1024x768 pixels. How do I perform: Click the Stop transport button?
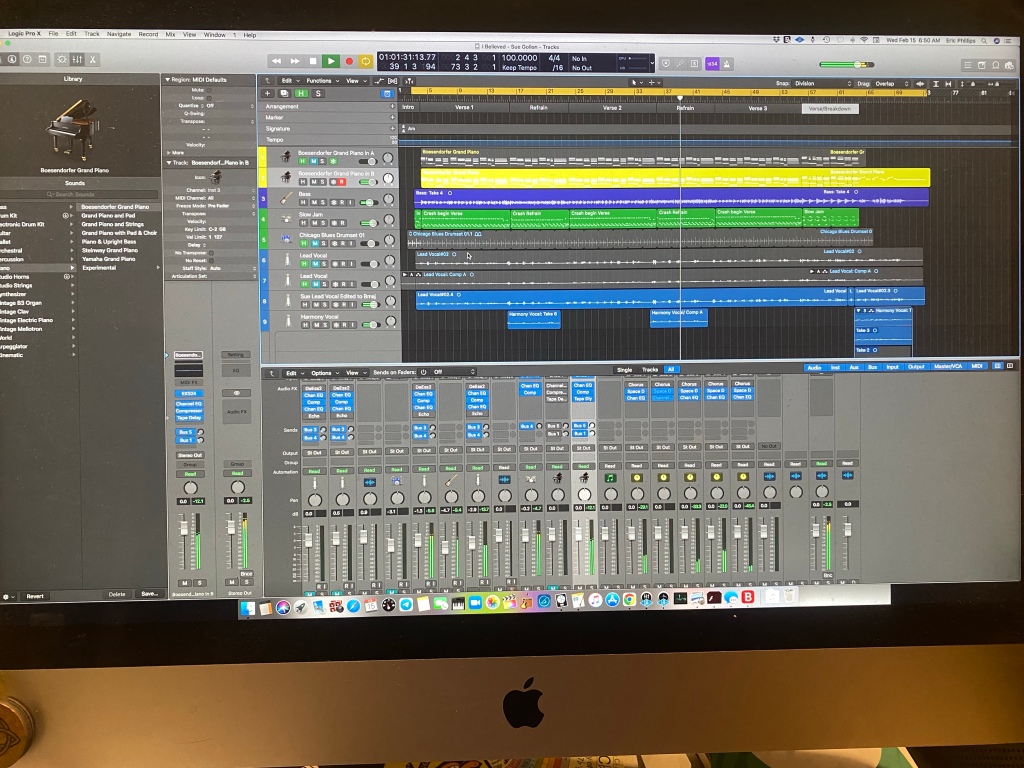click(313, 61)
